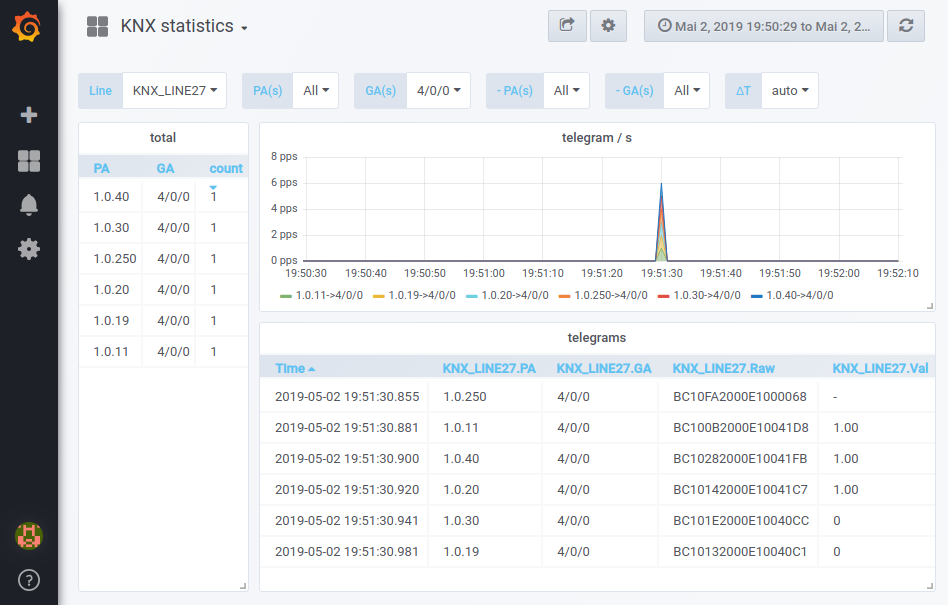The height and width of the screenshot is (605, 948).
Task: Open the user avatar profile icon
Action: pos(28,535)
